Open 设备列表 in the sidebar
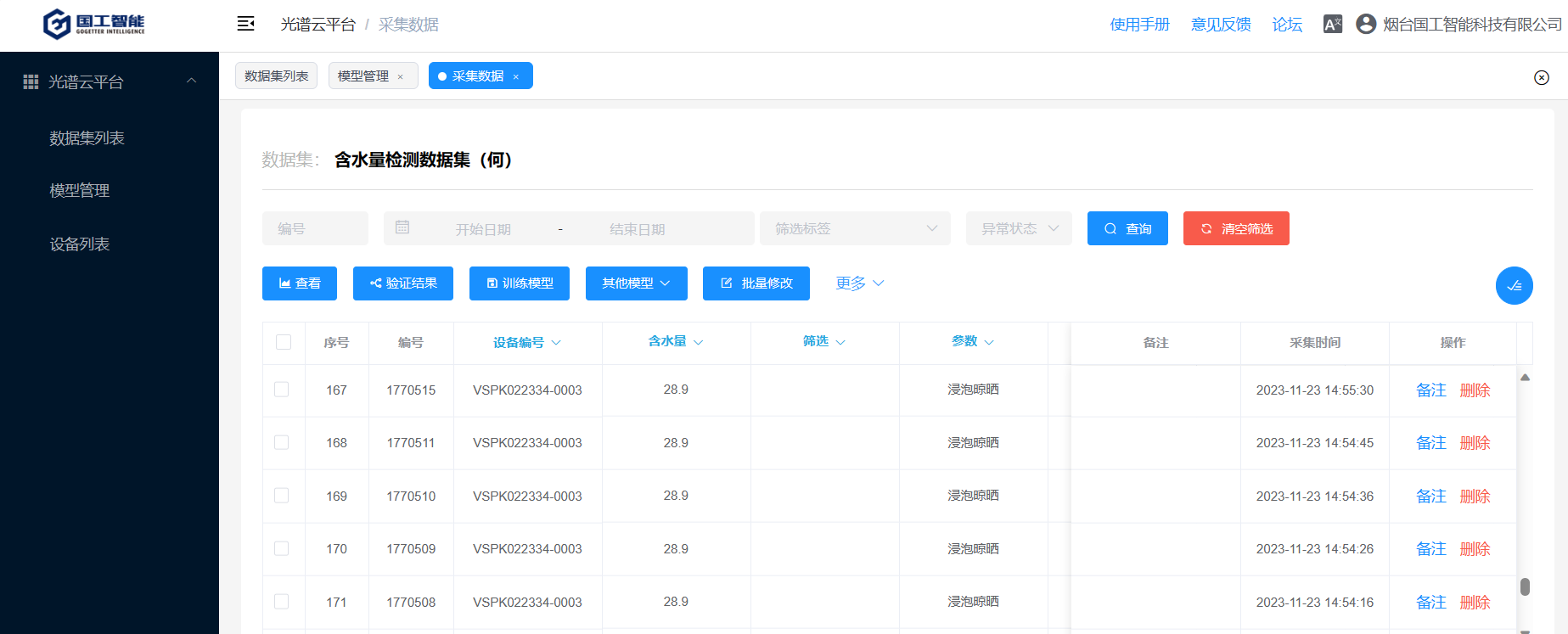This screenshot has height=634, width=1568. tap(80, 244)
